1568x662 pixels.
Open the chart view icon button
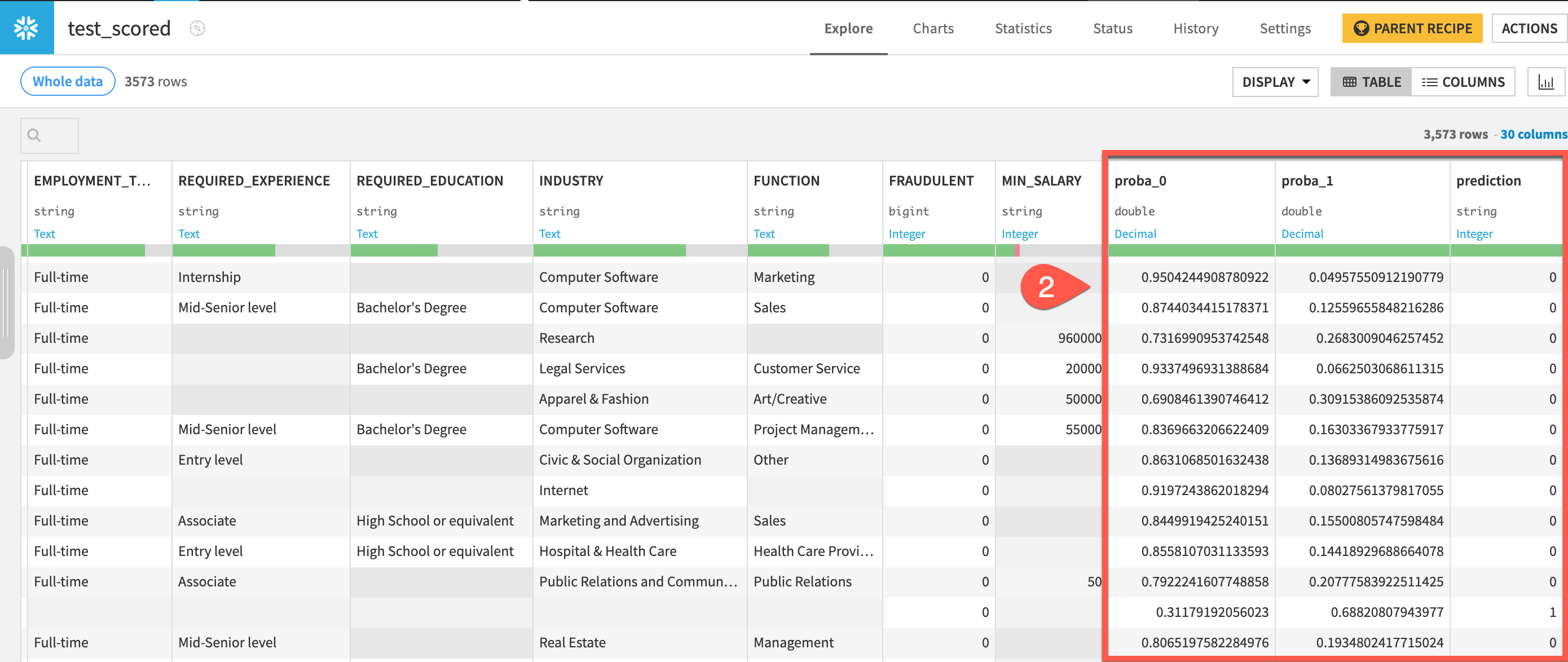1545,82
